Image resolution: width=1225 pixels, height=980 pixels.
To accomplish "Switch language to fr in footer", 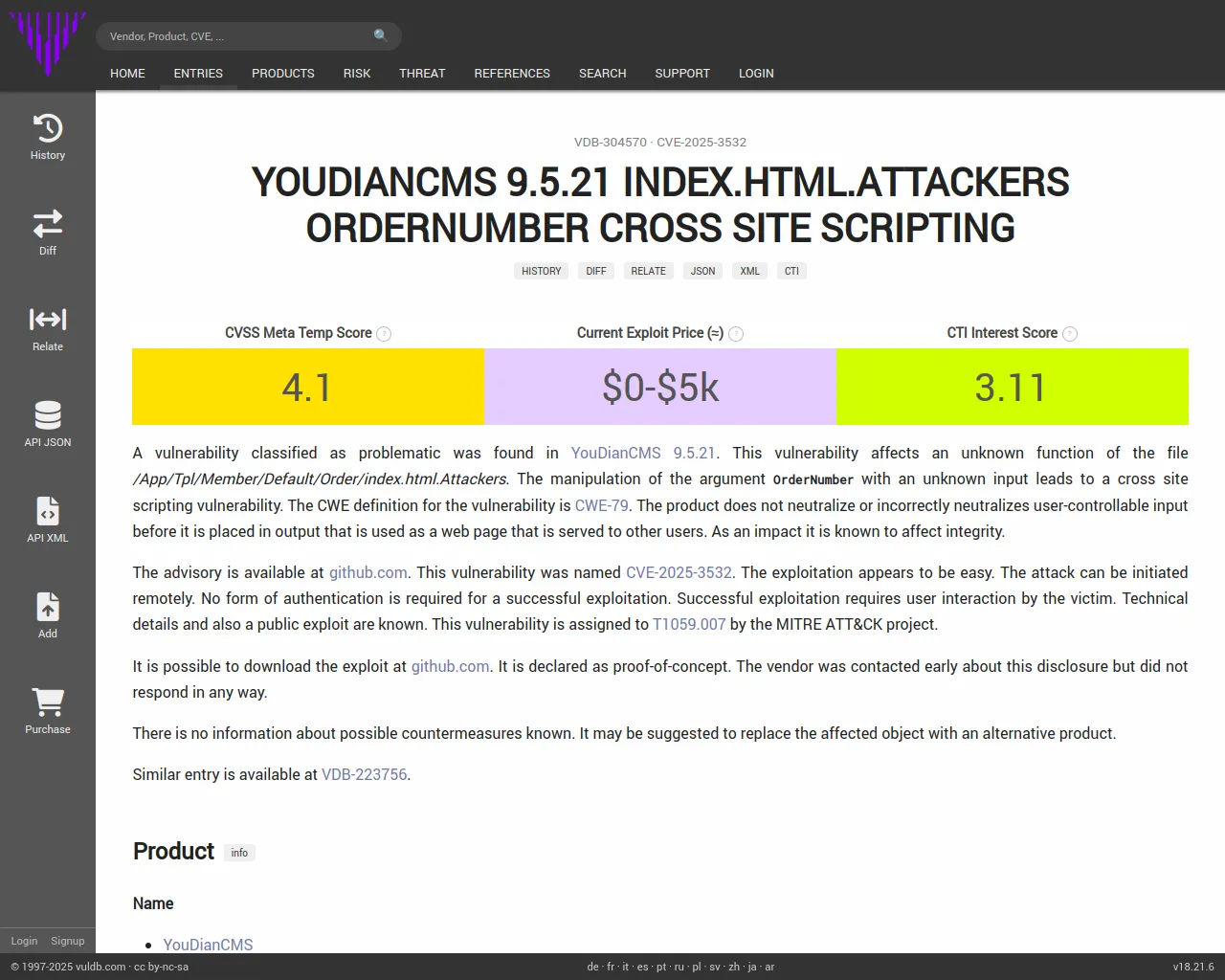I will point(611,967).
